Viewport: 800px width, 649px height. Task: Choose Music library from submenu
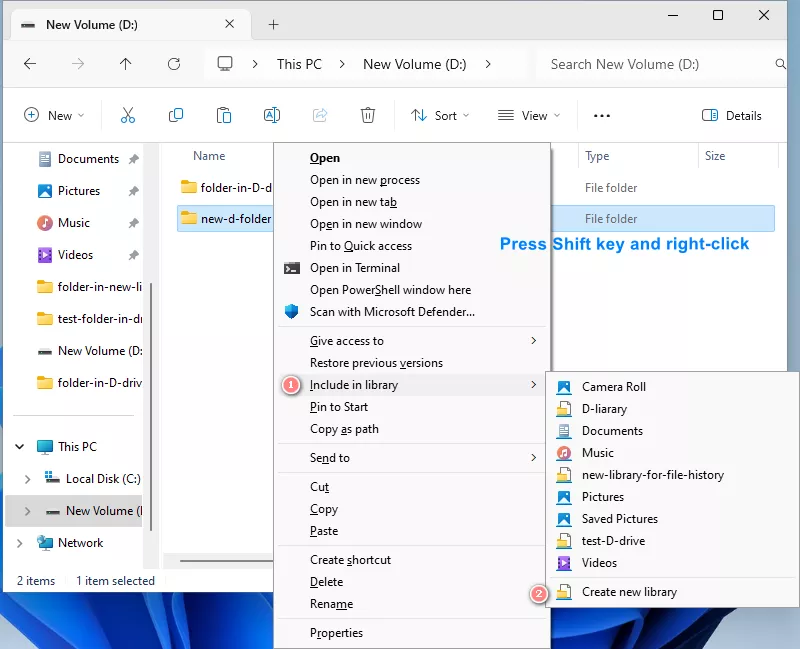[x=671, y=453]
